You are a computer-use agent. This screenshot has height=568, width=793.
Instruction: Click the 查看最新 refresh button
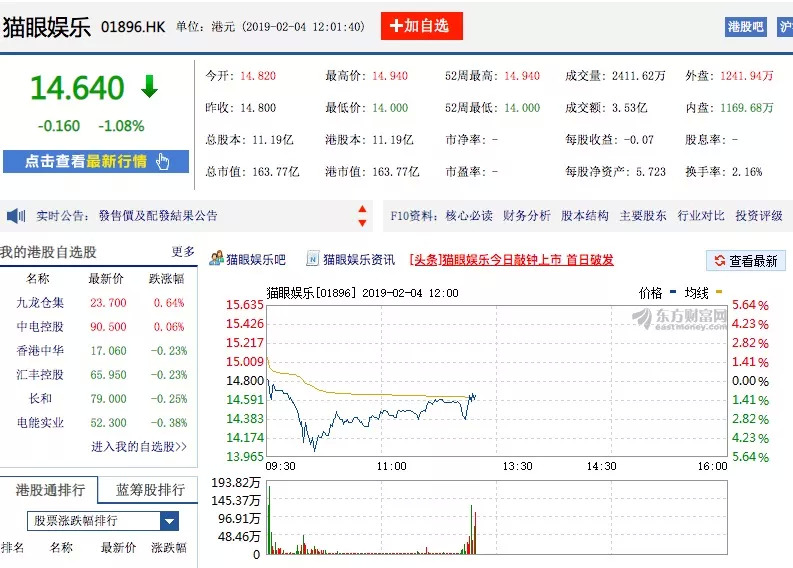[x=745, y=261]
